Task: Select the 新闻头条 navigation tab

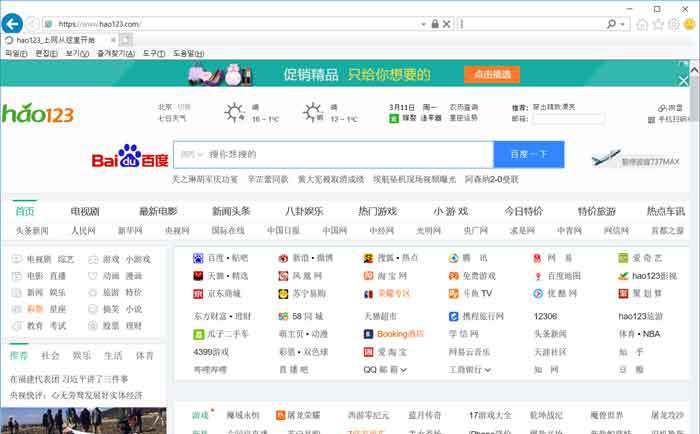Action: pyautogui.click(x=231, y=211)
